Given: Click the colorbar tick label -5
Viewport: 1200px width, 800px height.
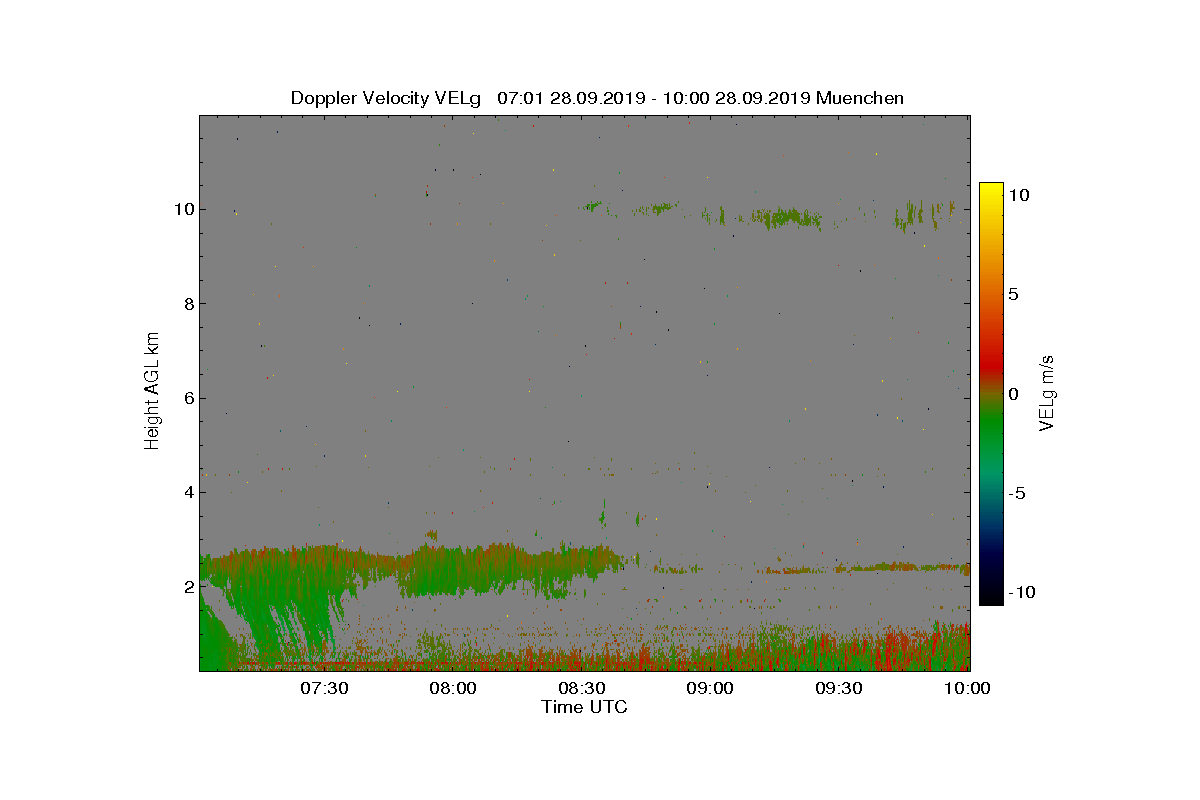Looking at the screenshot, I should [x=1017, y=493].
